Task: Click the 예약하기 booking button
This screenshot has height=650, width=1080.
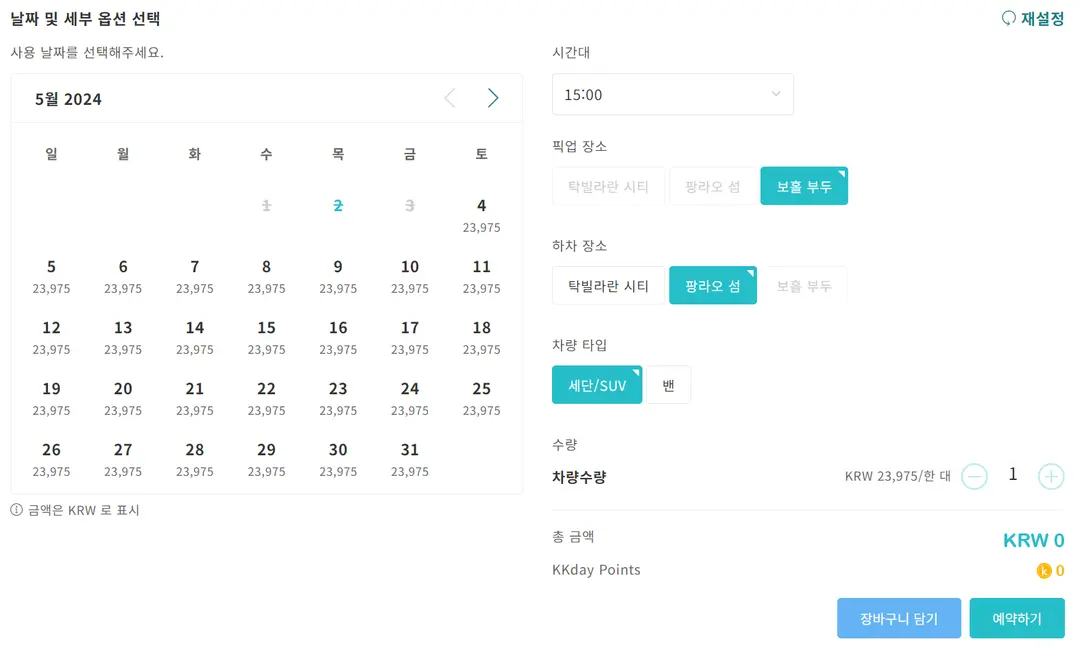Action: pos(1017,618)
